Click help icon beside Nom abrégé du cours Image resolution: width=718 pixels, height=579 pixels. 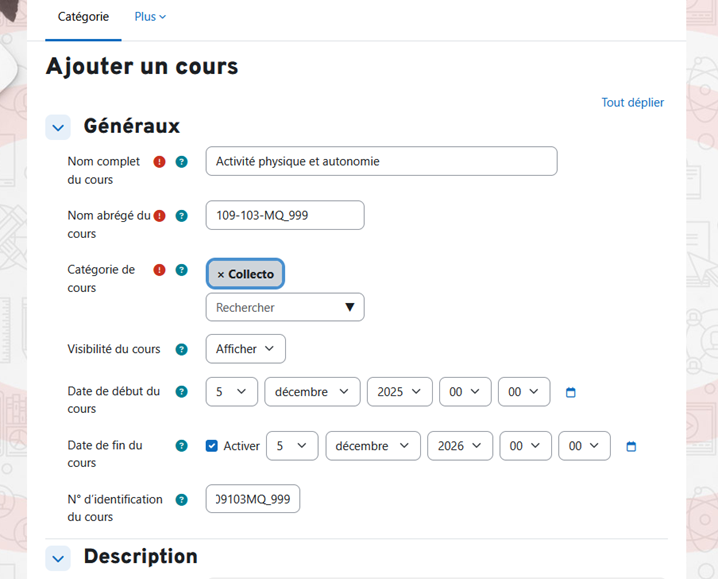coord(181,216)
